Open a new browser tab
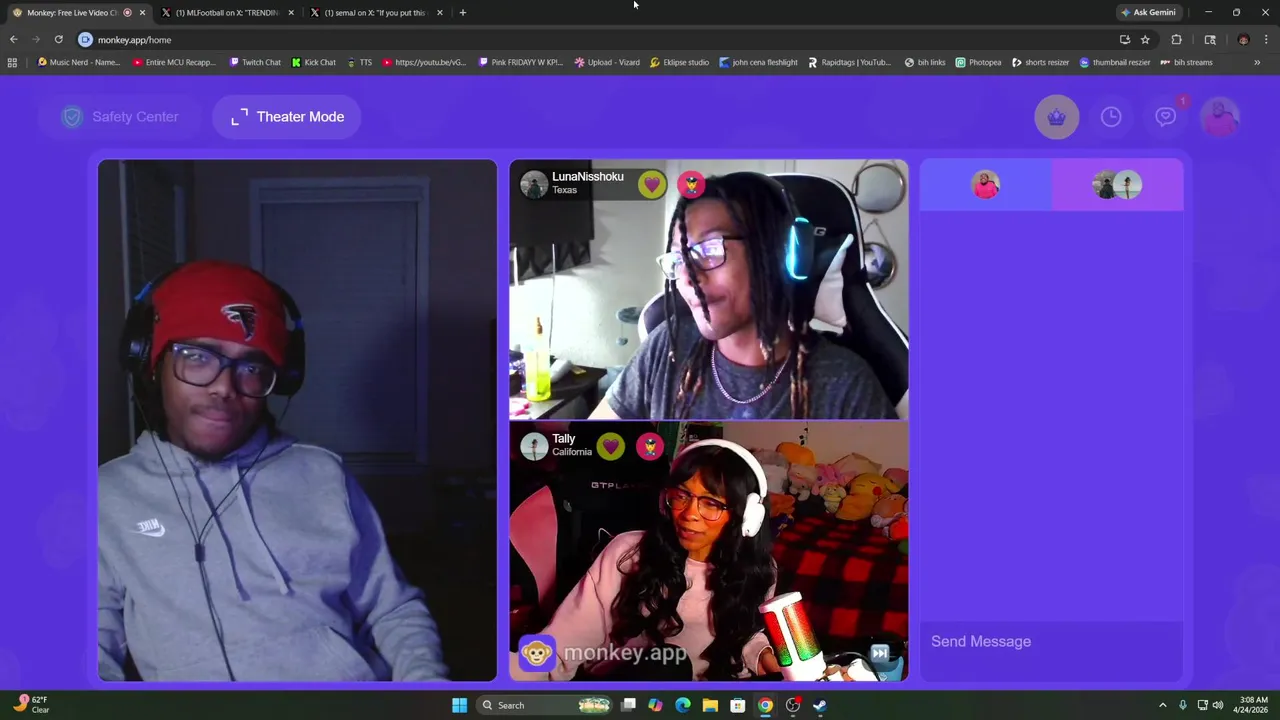 [x=462, y=13]
